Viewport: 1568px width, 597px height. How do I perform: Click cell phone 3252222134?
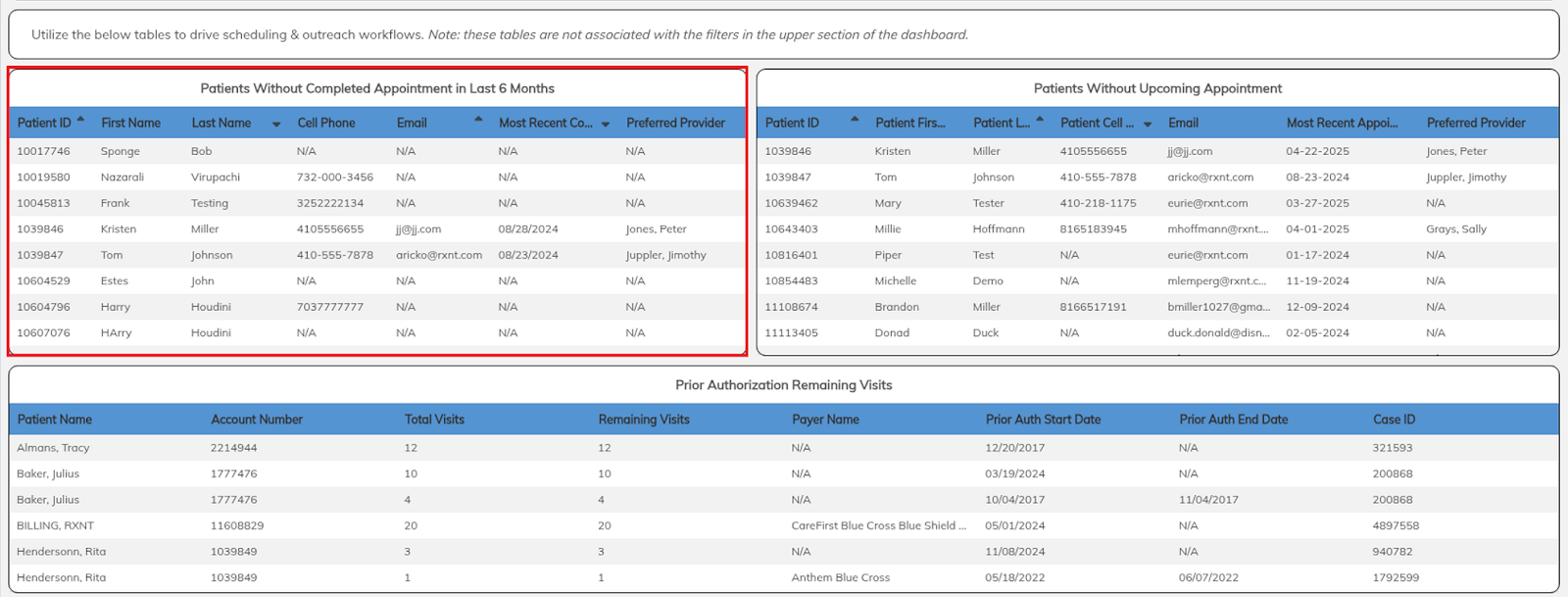coord(330,203)
